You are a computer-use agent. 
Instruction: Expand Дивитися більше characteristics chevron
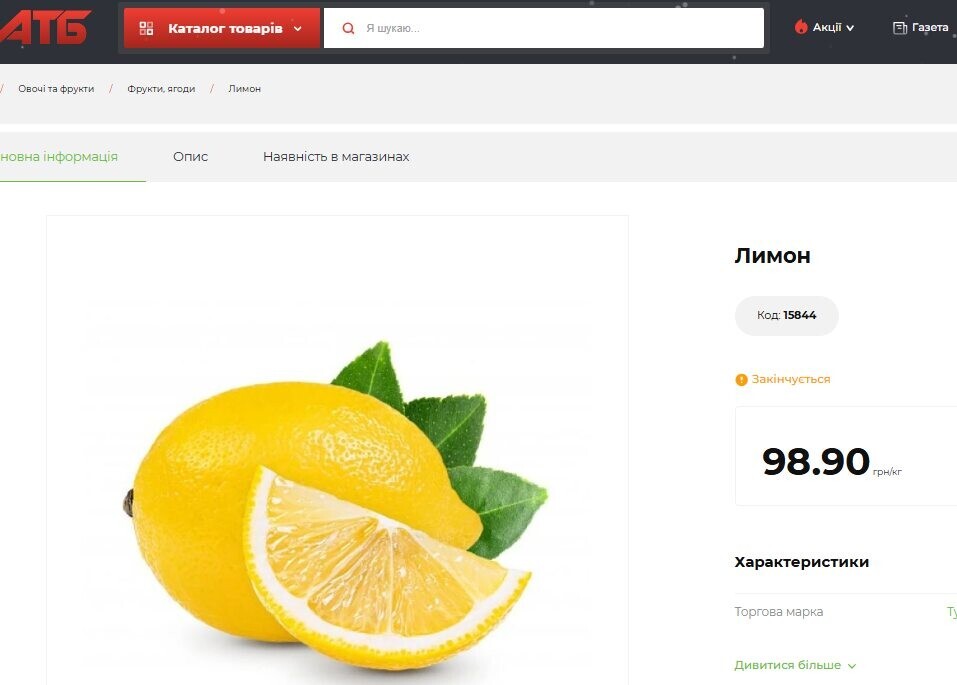pos(852,666)
